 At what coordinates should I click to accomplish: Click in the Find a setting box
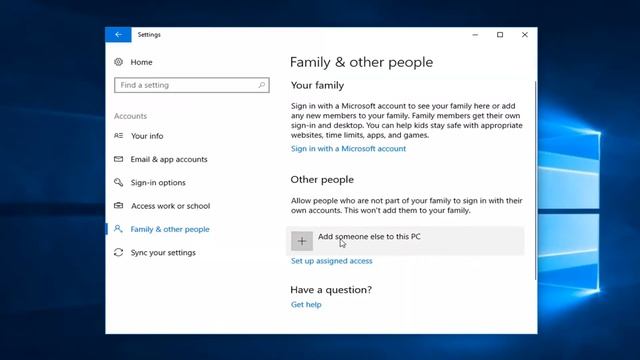[x=192, y=85]
